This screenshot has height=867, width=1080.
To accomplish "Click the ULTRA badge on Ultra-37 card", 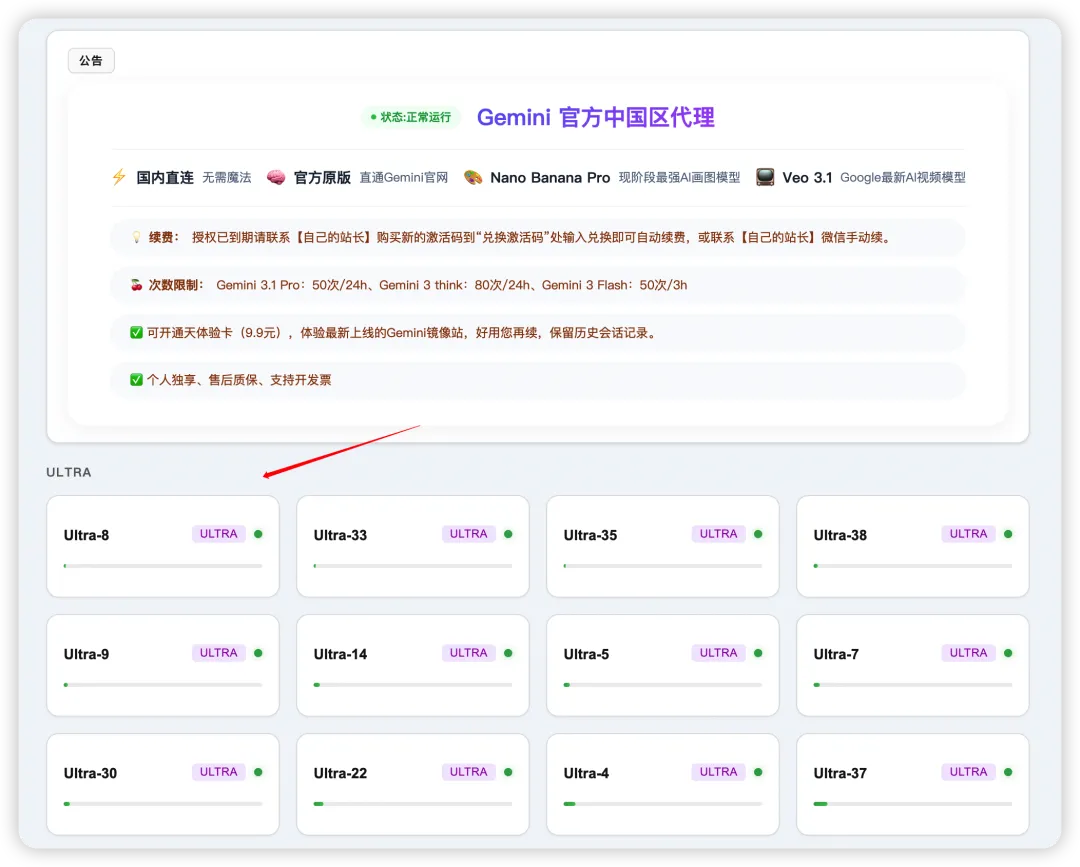I will tap(968, 772).
